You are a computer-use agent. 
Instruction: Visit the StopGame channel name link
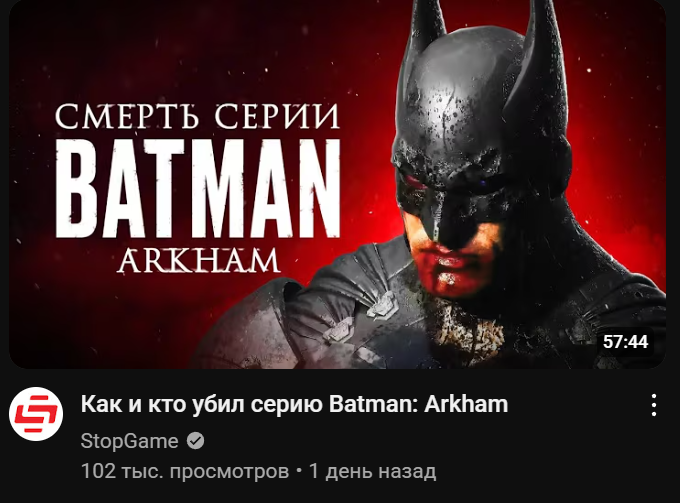coord(129,441)
